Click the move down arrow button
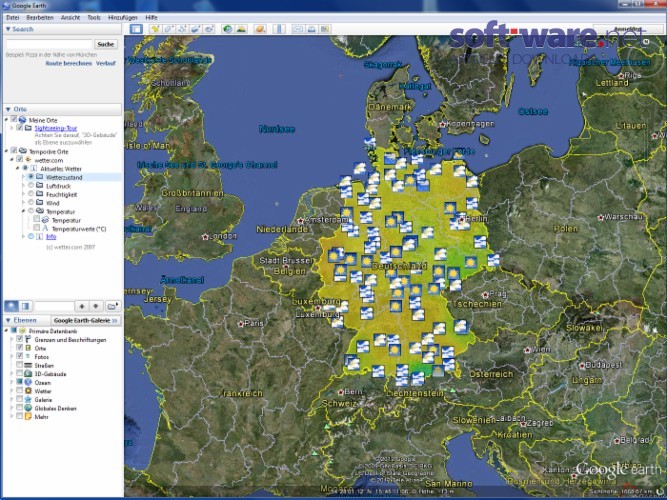The image size is (667, 500). coord(96,306)
